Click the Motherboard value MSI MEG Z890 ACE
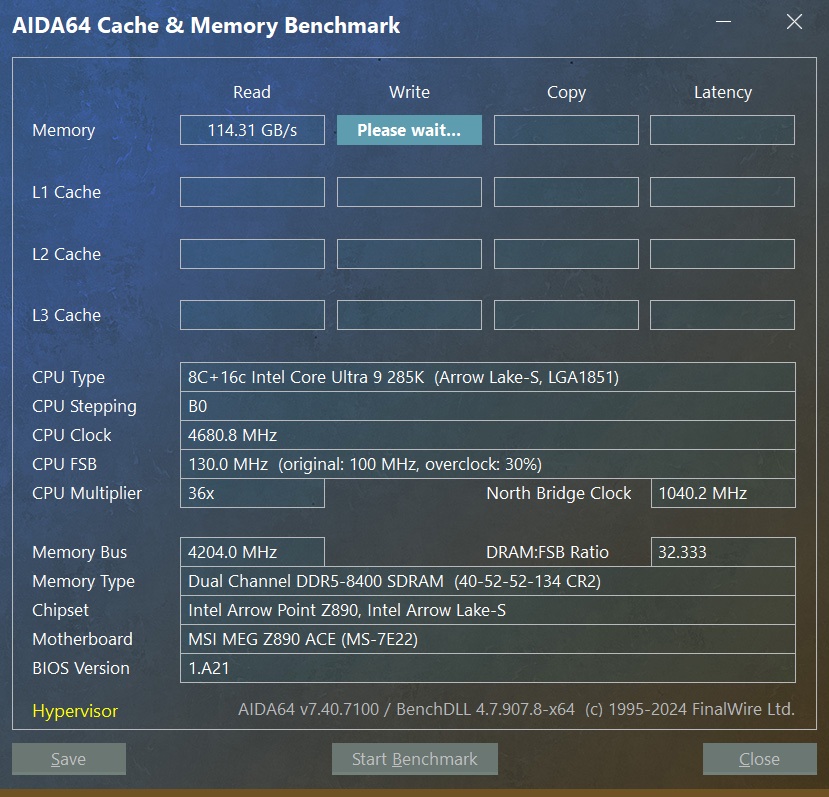Image resolution: width=829 pixels, height=797 pixels. pyautogui.click(x=488, y=639)
